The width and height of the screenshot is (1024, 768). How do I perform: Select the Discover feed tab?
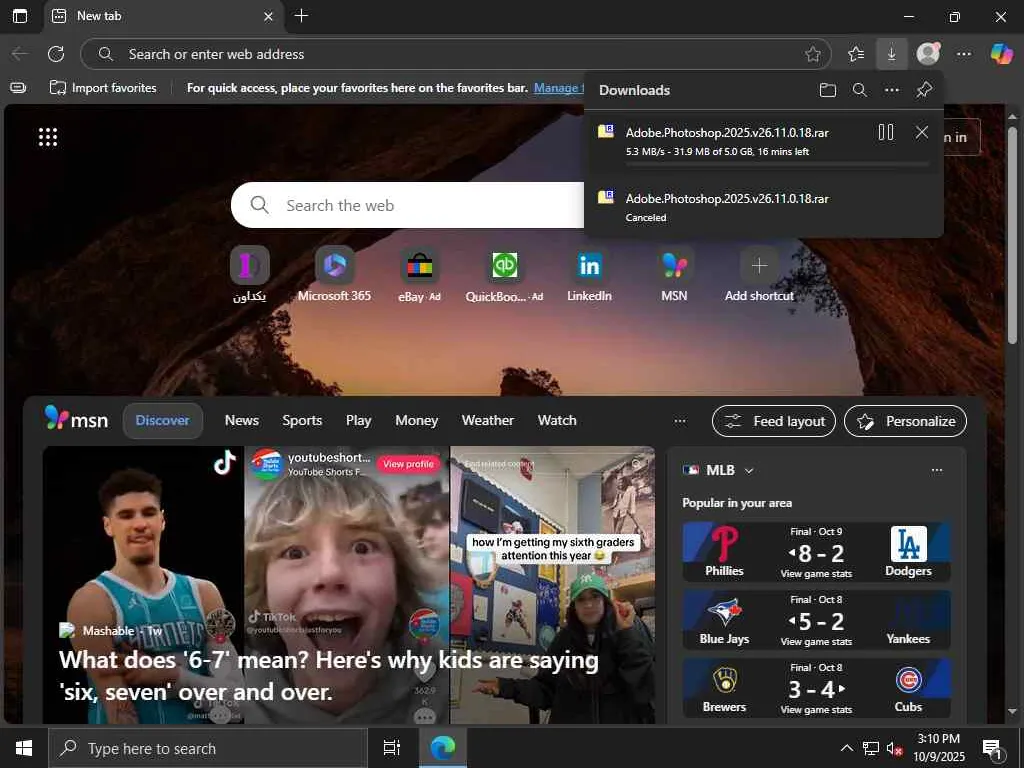[x=163, y=421]
